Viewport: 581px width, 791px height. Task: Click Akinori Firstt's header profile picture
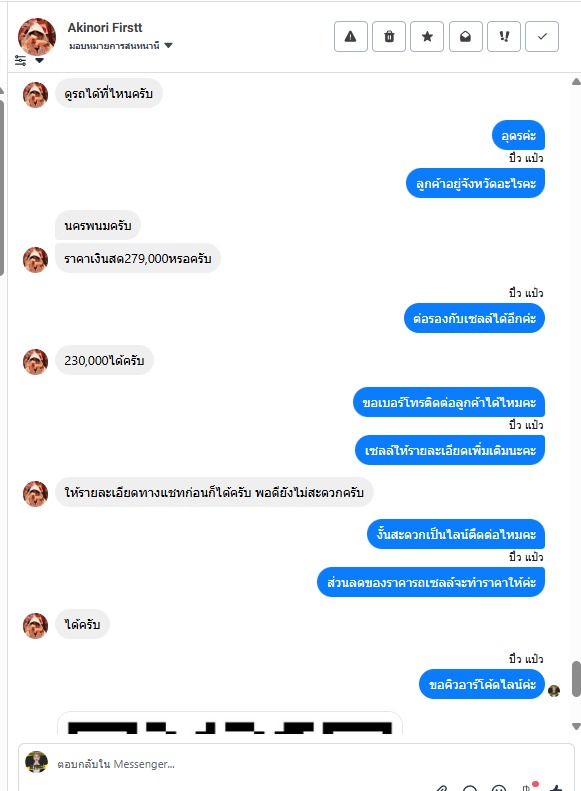[36, 36]
